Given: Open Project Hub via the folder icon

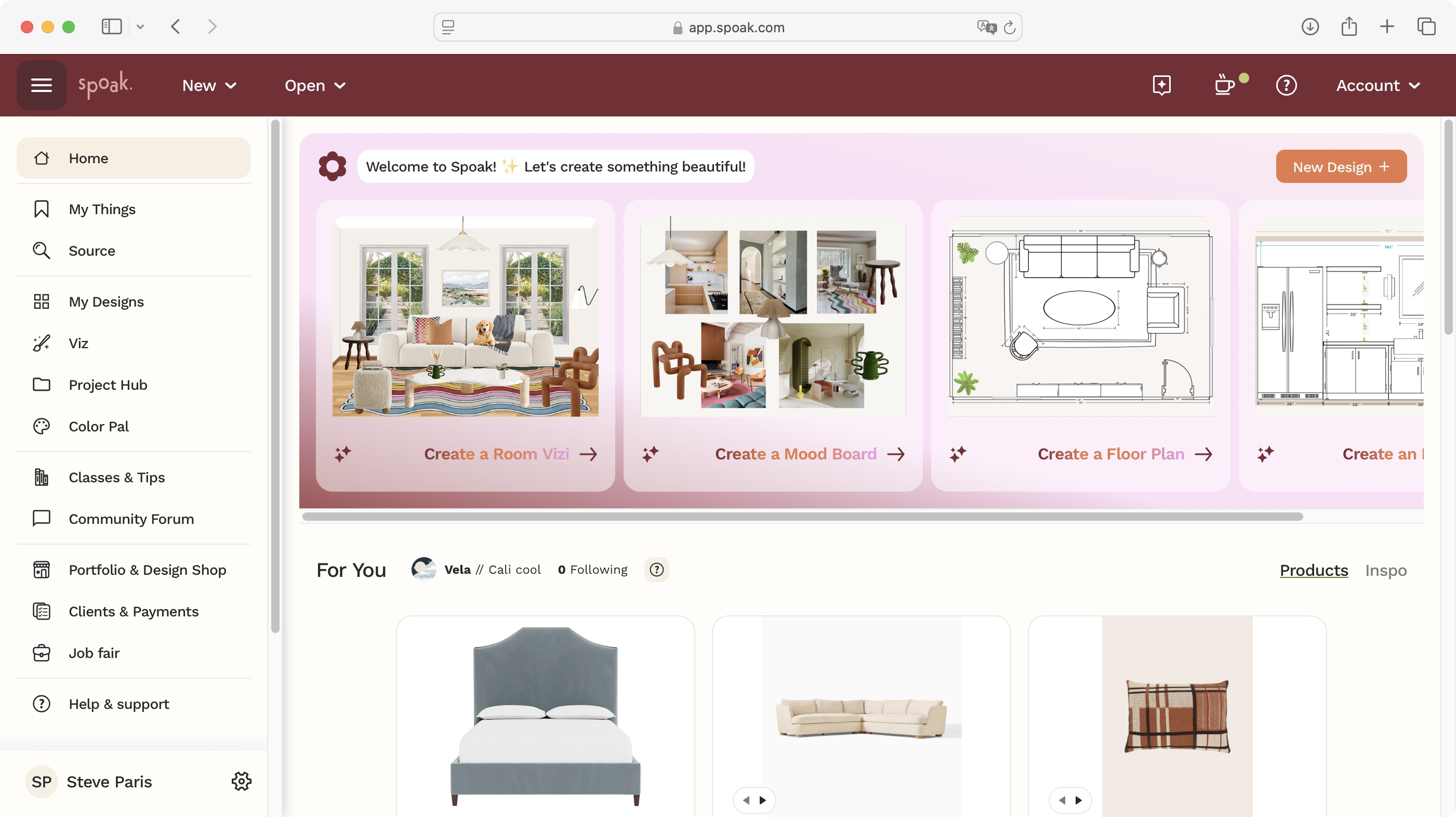Looking at the screenshot, I should tap(41, 385).
